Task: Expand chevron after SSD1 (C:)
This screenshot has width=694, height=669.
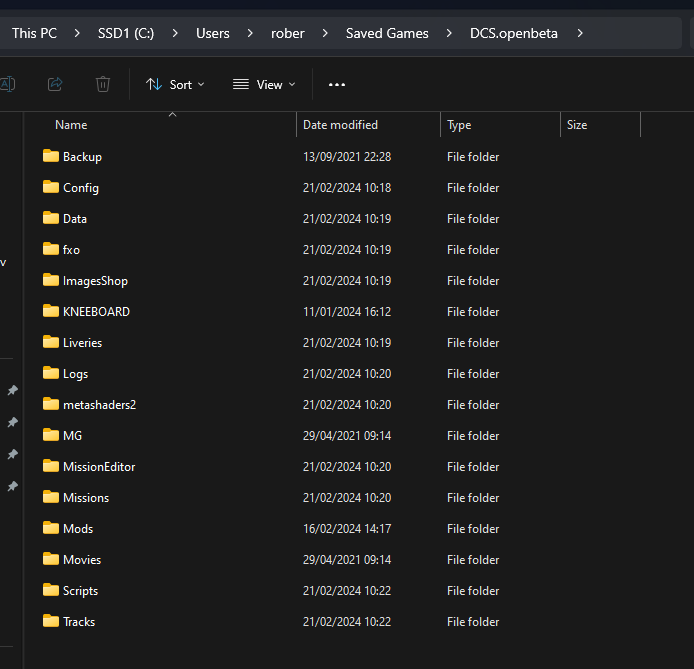Action: (x=175, y=33)
